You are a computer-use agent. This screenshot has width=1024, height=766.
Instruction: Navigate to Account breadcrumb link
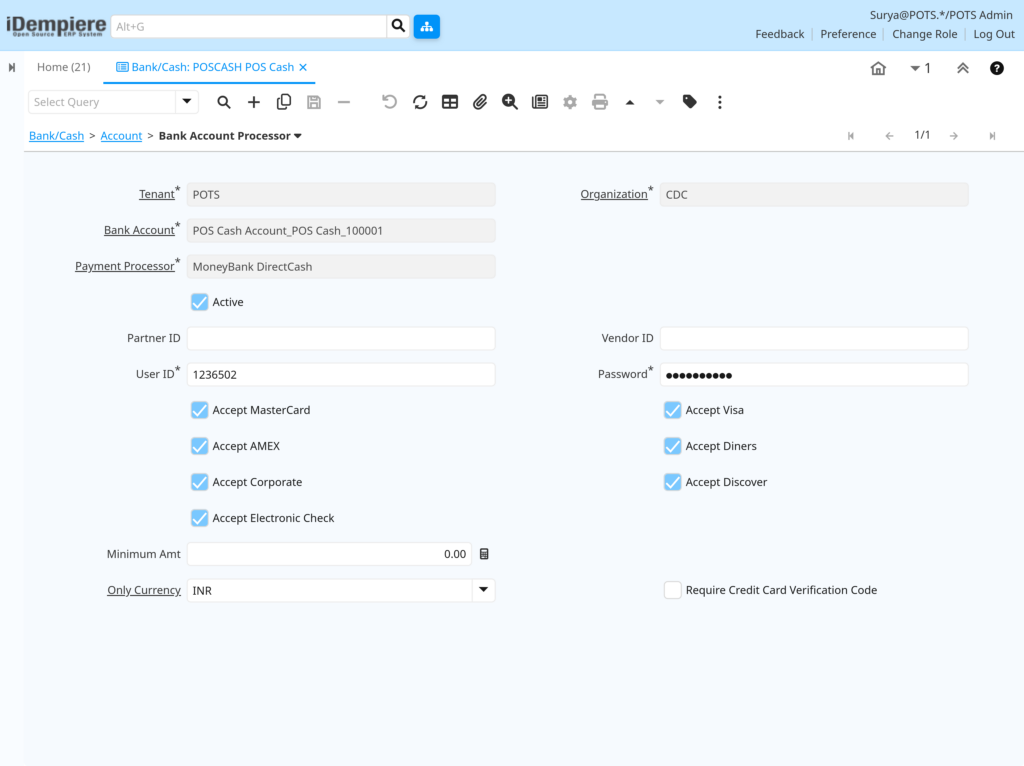pos(121,136)
